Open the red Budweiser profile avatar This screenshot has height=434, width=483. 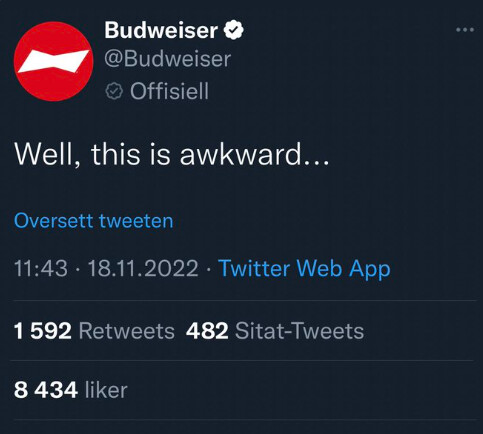(53, 61)
